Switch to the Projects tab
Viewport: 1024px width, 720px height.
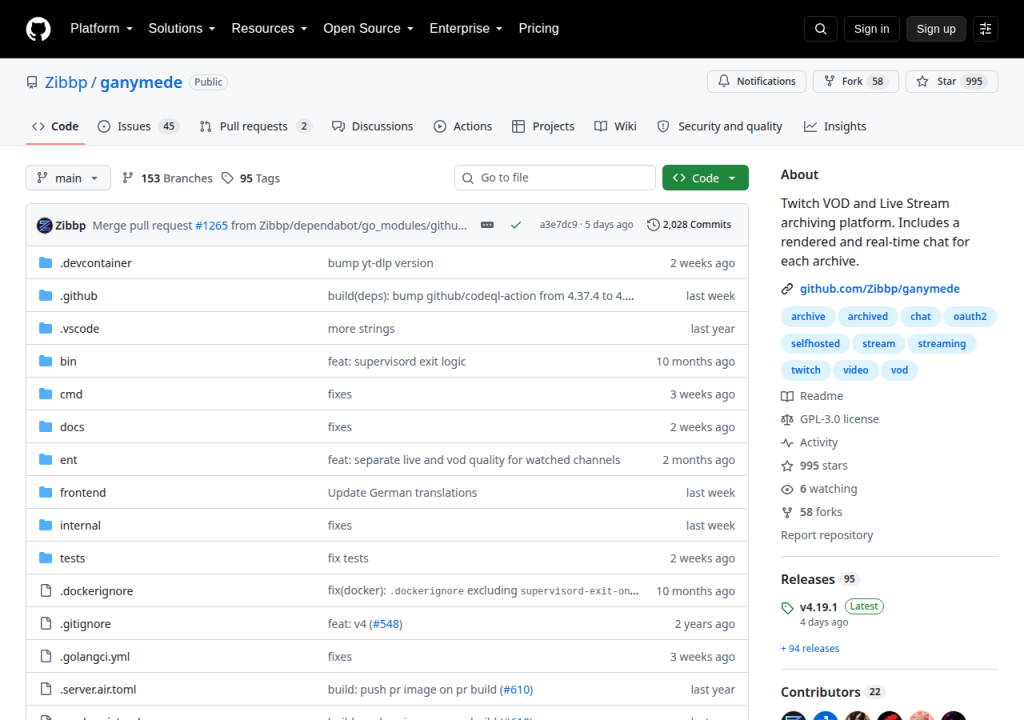pos(543,127)
